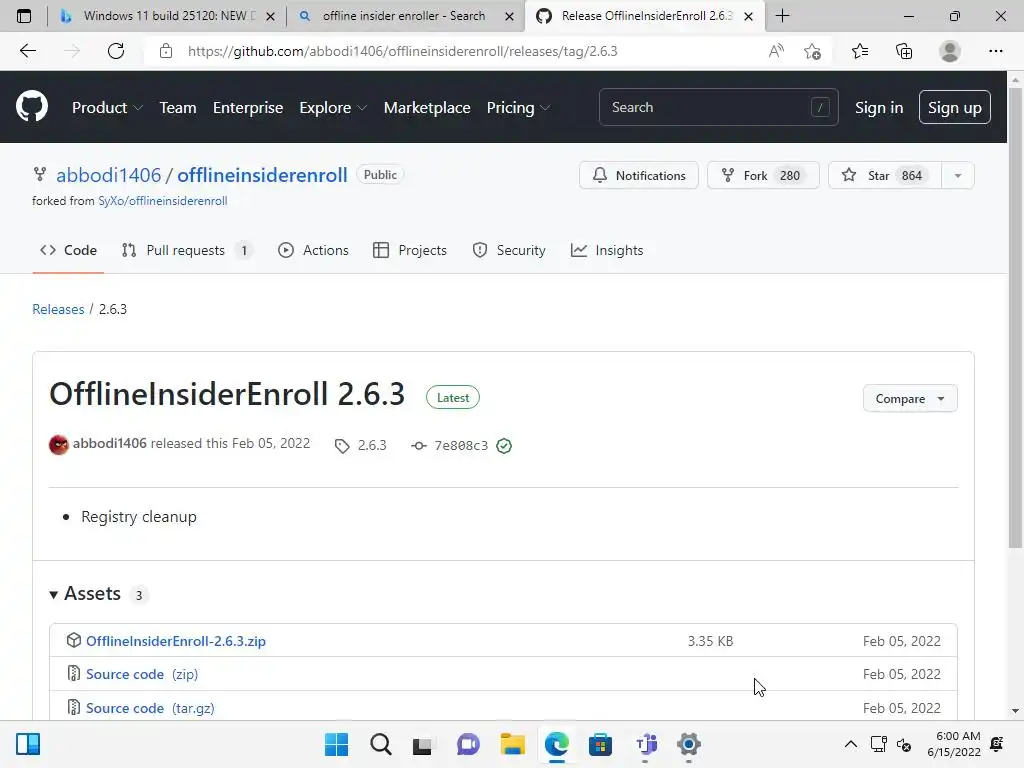Expand the Product navigation dropdown
This screenshot has width=1024, height=768.
click(107, 108)
